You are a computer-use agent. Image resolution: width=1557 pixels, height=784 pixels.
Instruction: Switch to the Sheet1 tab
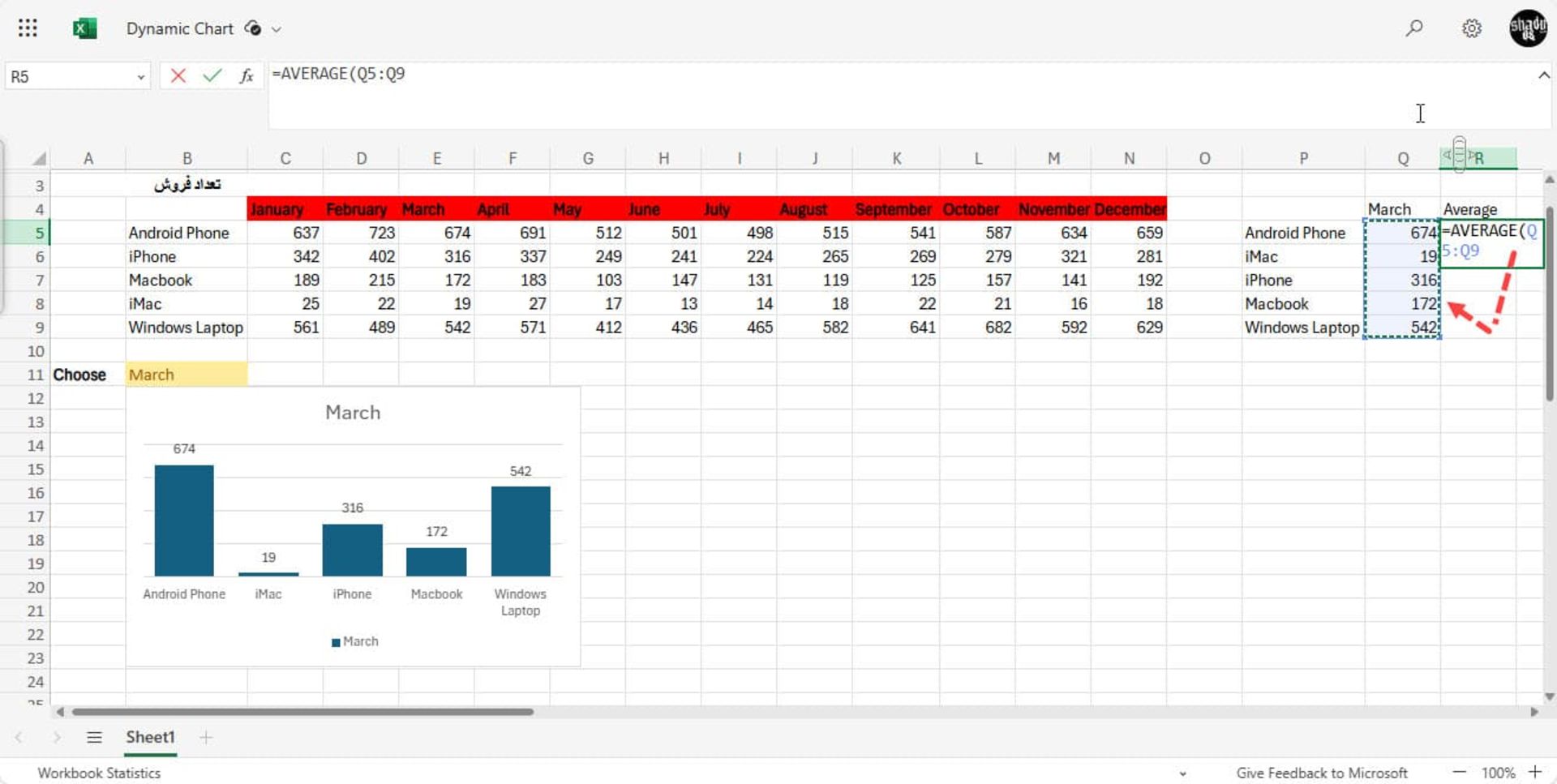pos(150,737)
